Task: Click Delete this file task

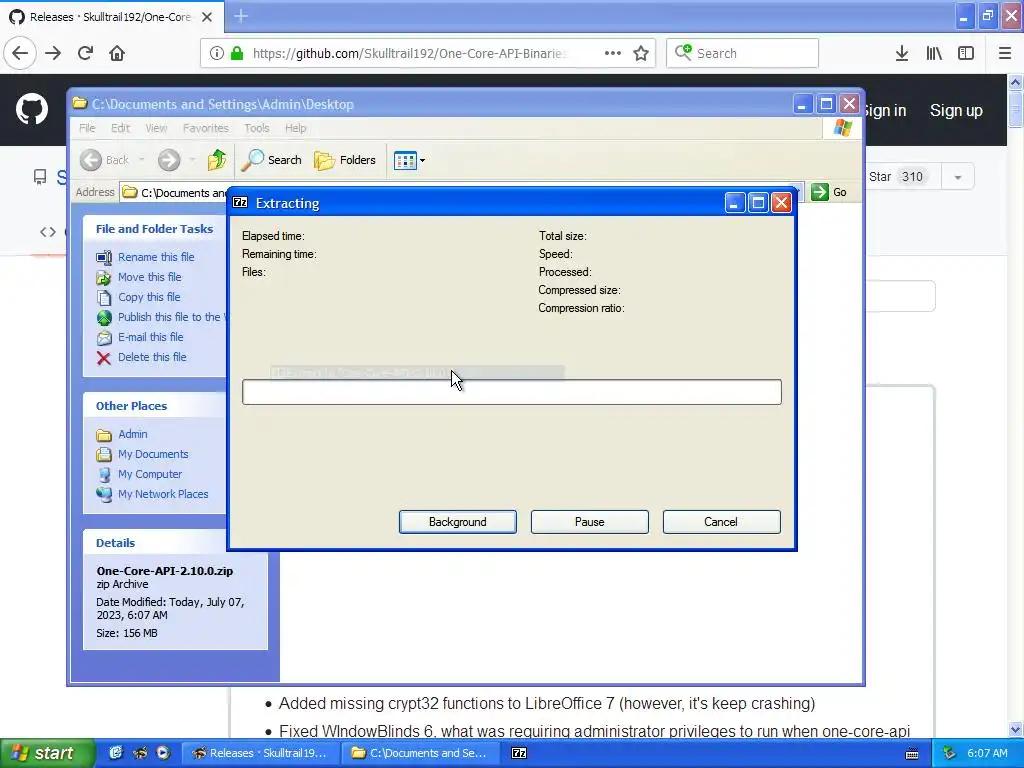Action: tap(152, 357)
